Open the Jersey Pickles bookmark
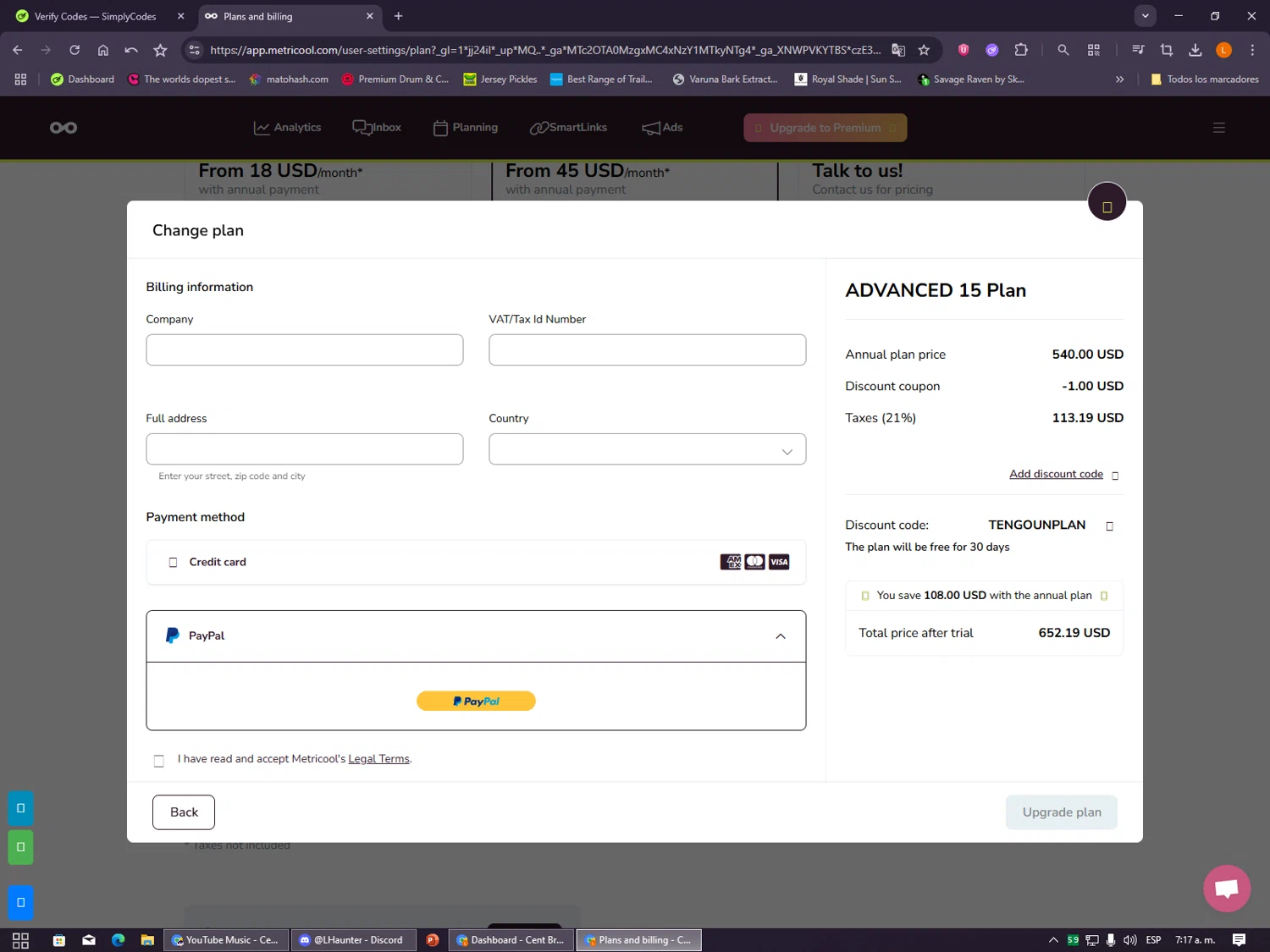1270x952 pixels. tap(500, 80)
